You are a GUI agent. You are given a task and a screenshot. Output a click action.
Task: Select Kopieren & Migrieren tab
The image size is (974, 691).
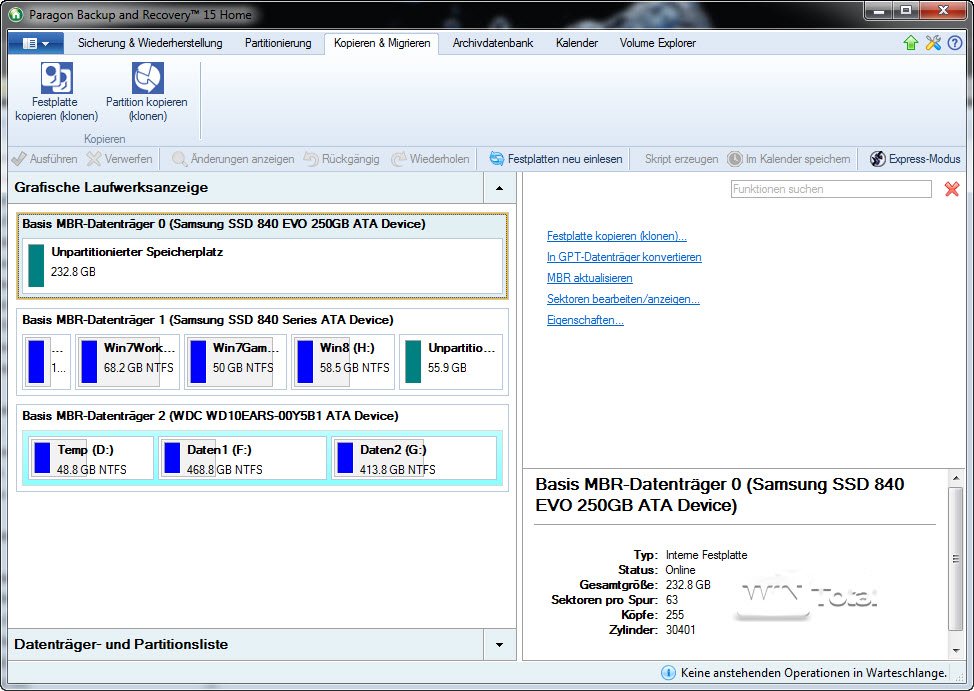pyautogui.click(x=382, y=43)
